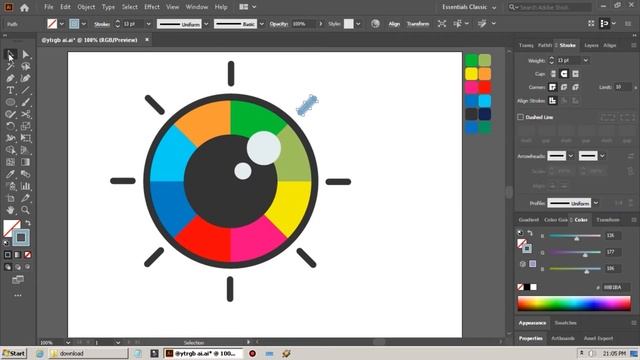Pick a color from the spectrum bar

[574, 303]
